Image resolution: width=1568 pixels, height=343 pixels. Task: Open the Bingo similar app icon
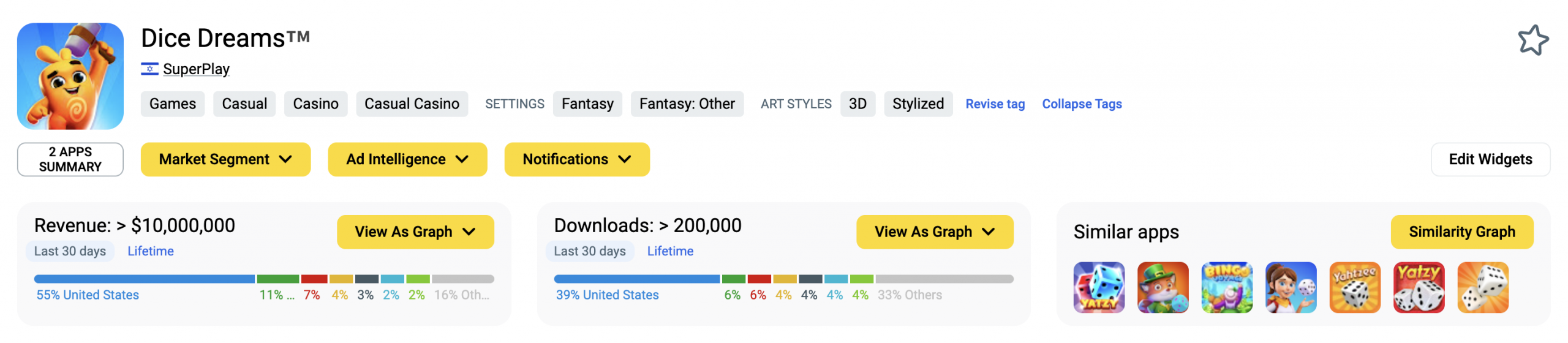[1227, 287]
